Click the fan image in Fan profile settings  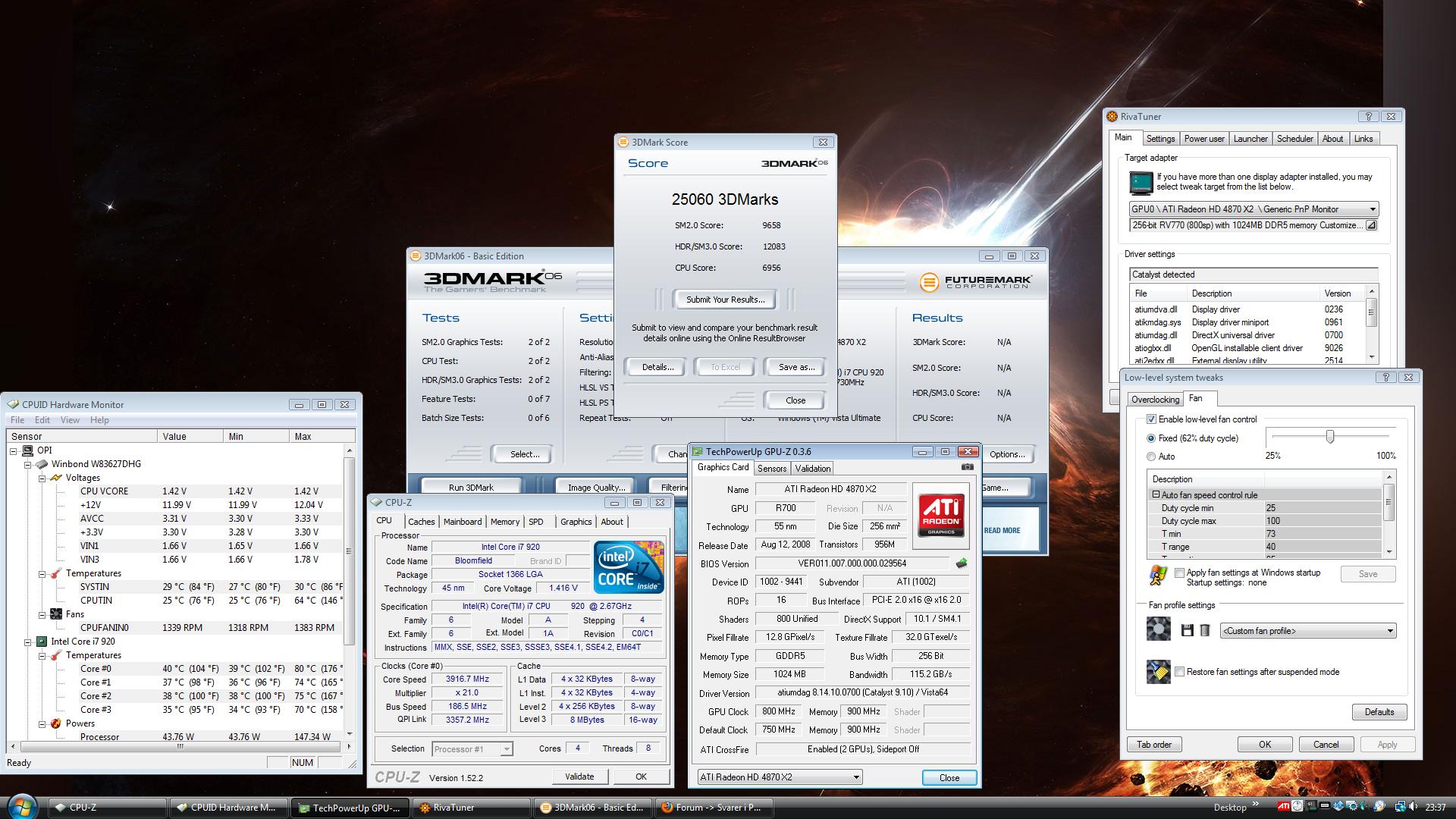pos(1158,629)
